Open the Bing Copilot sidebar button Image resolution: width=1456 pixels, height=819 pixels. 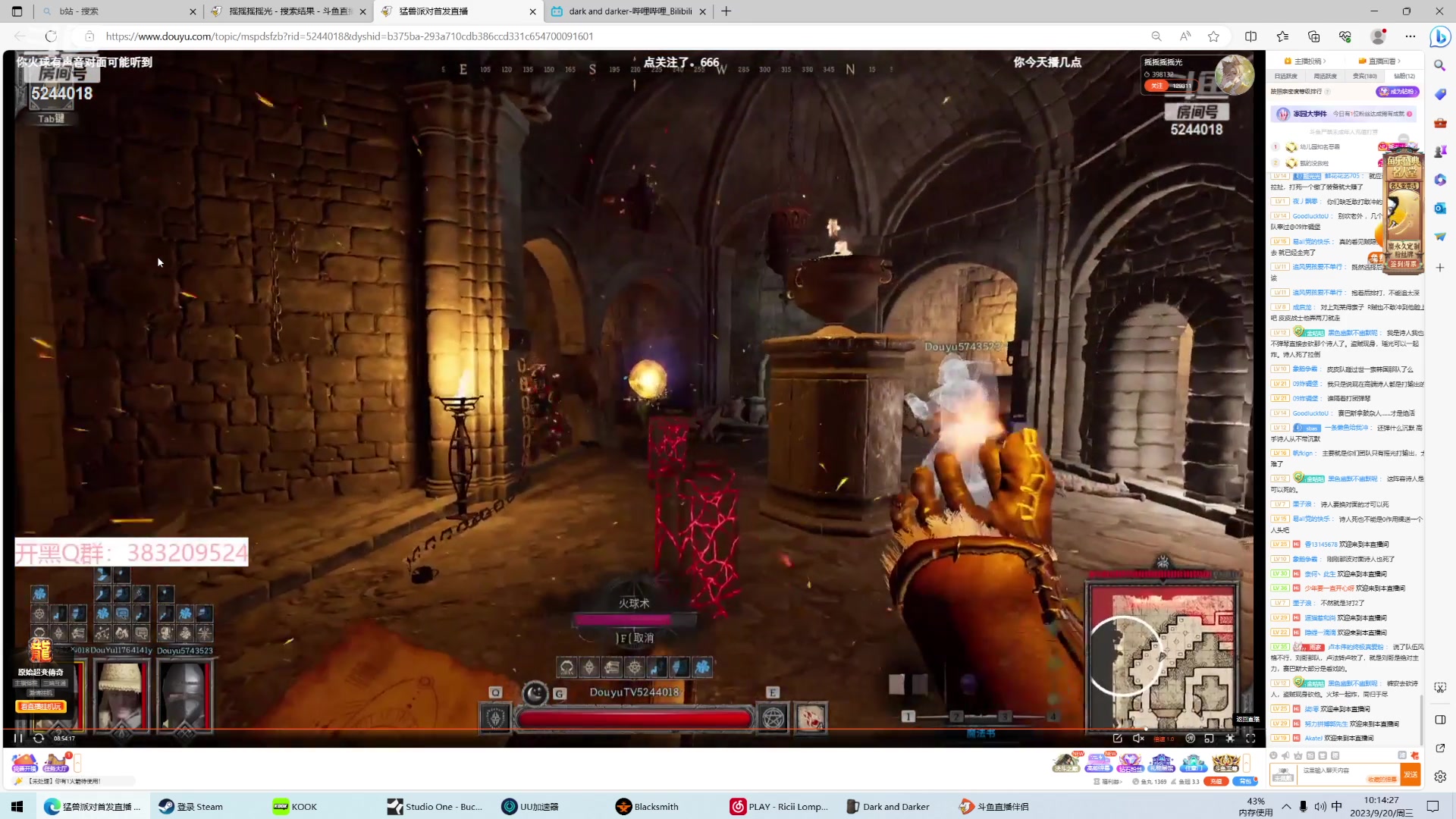click(x=1440, y=36)
